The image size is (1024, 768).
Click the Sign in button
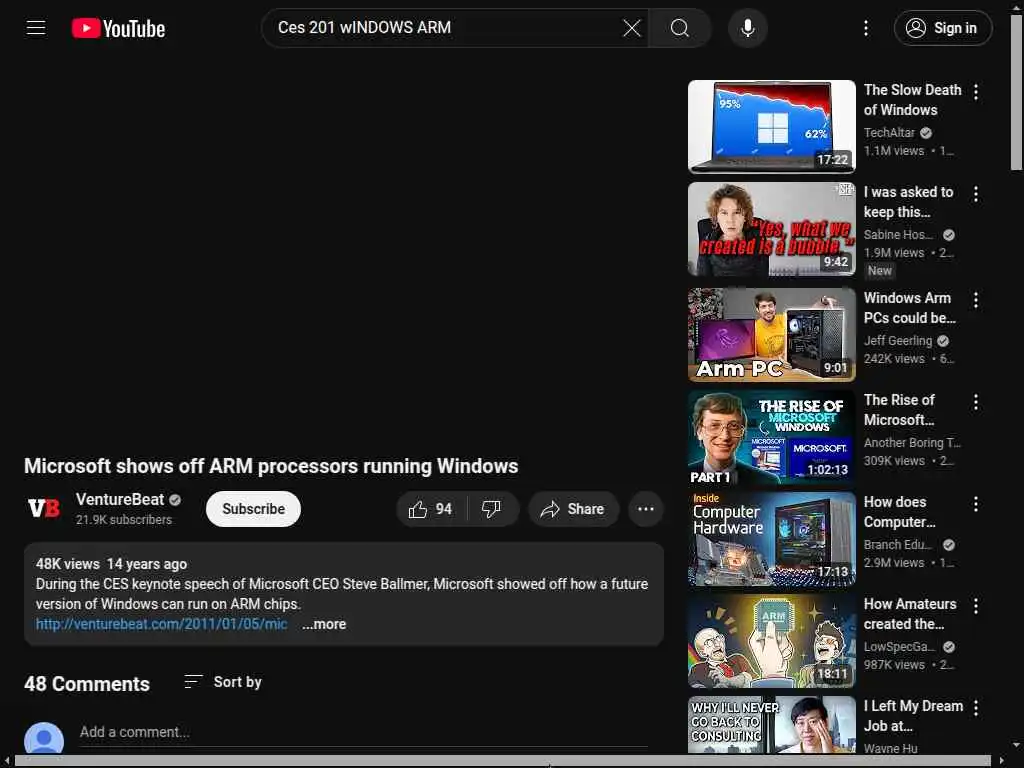943,28
